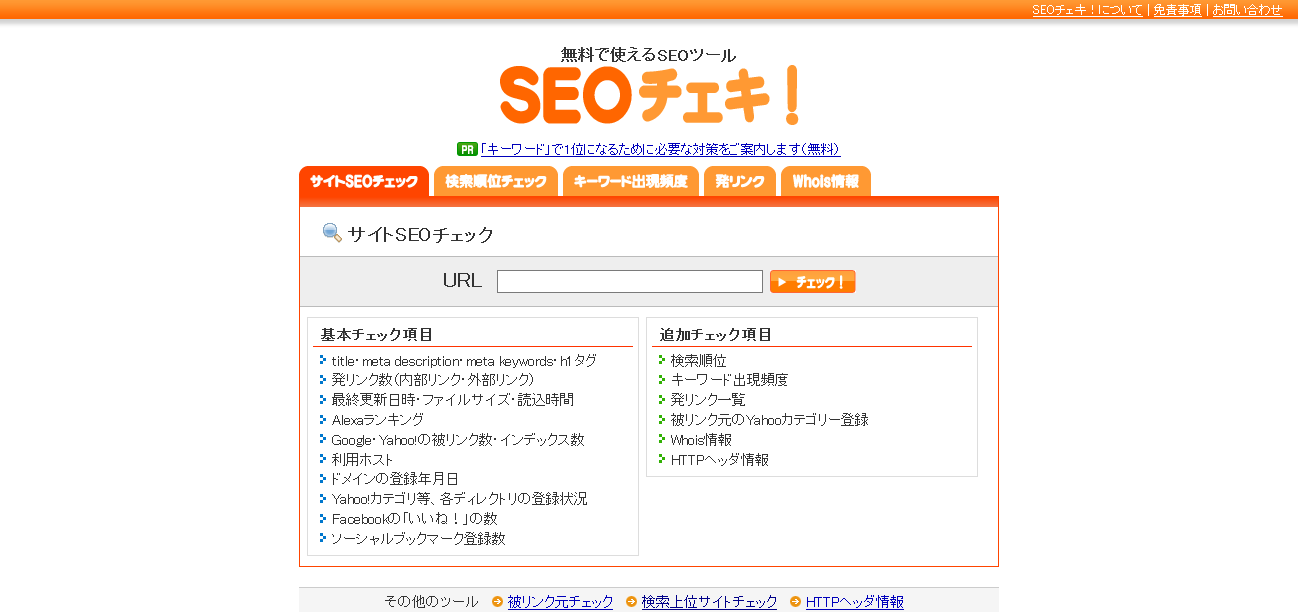This screenshot has height=612, width=1298.
Task: Open the HTTPヘッダ情報 footer link
Action: click(x=855, y=601)
